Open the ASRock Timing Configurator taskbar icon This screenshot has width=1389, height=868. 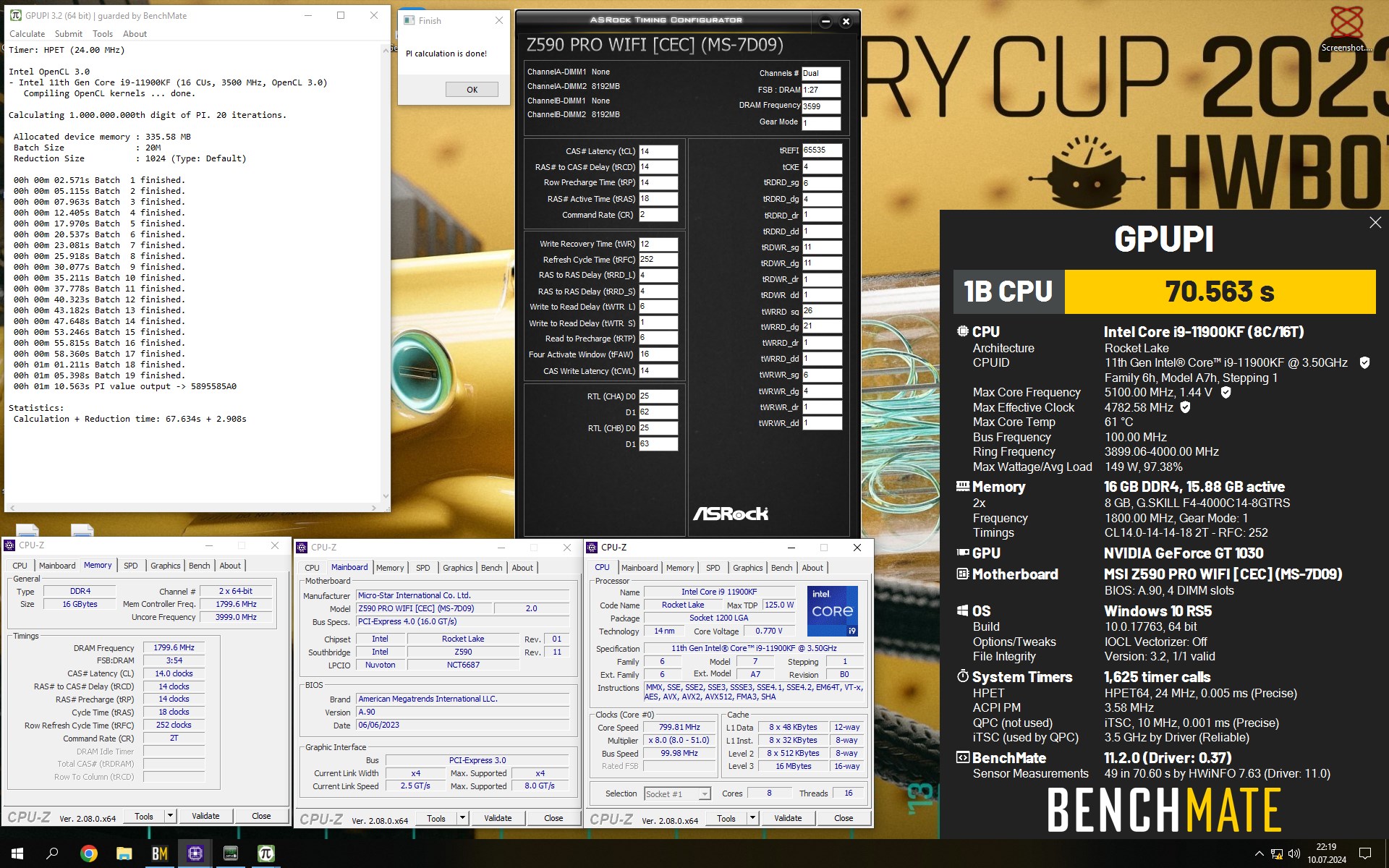click(231, 854)
